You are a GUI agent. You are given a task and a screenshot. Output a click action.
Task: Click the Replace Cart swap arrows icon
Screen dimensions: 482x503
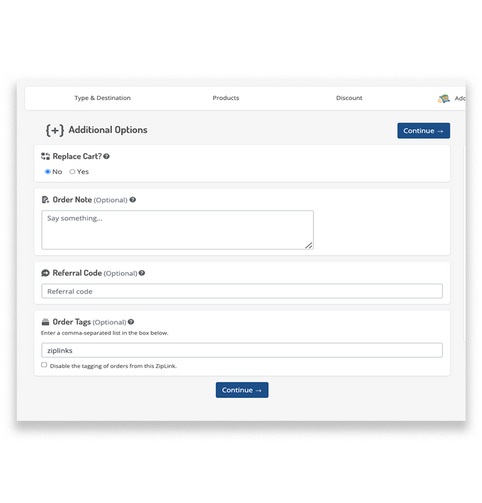click(45, 156)
